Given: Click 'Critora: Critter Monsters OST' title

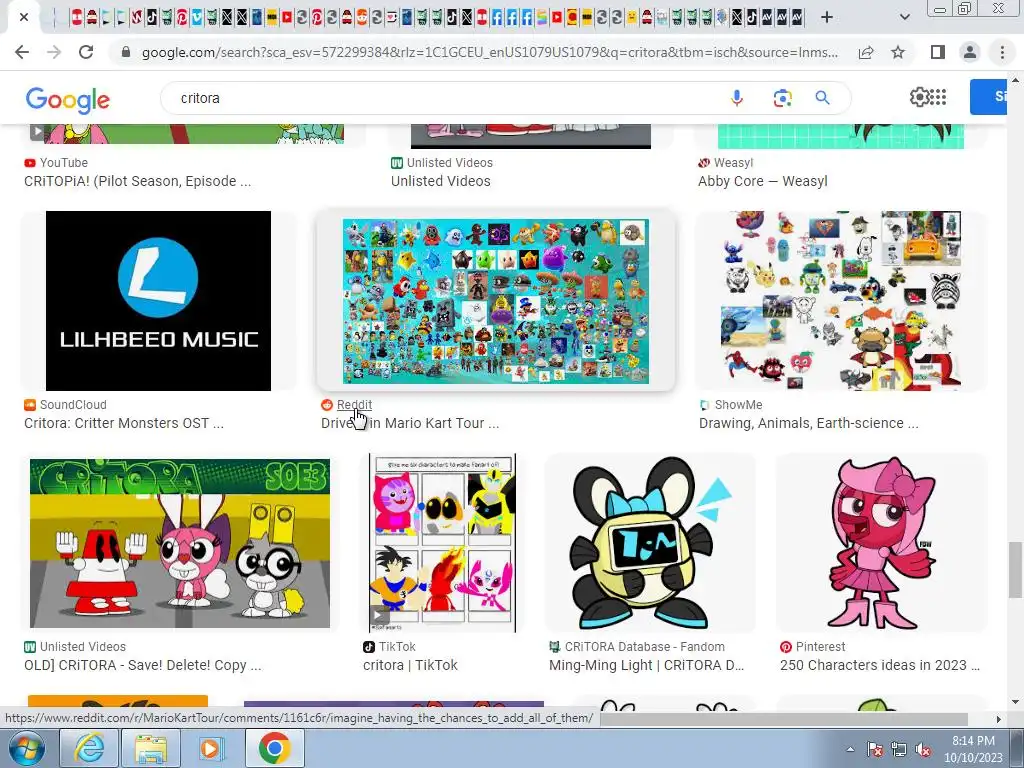Looking at the screenshot, I should [x=124, y=423].
